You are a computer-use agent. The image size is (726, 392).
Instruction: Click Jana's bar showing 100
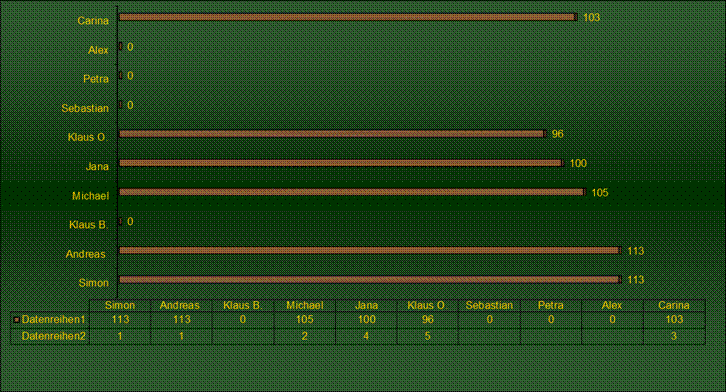341,163
